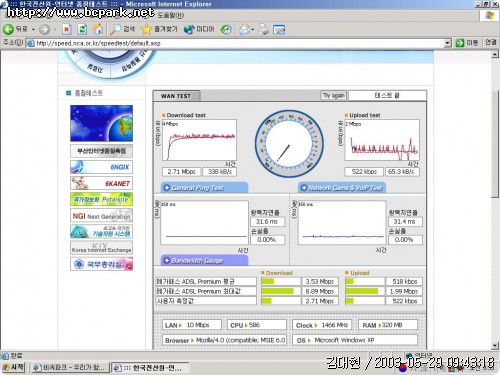Screen dimensions: 500x375
Task: Click the OS Microsoft Windows XP box
Action: click(355, 340)
